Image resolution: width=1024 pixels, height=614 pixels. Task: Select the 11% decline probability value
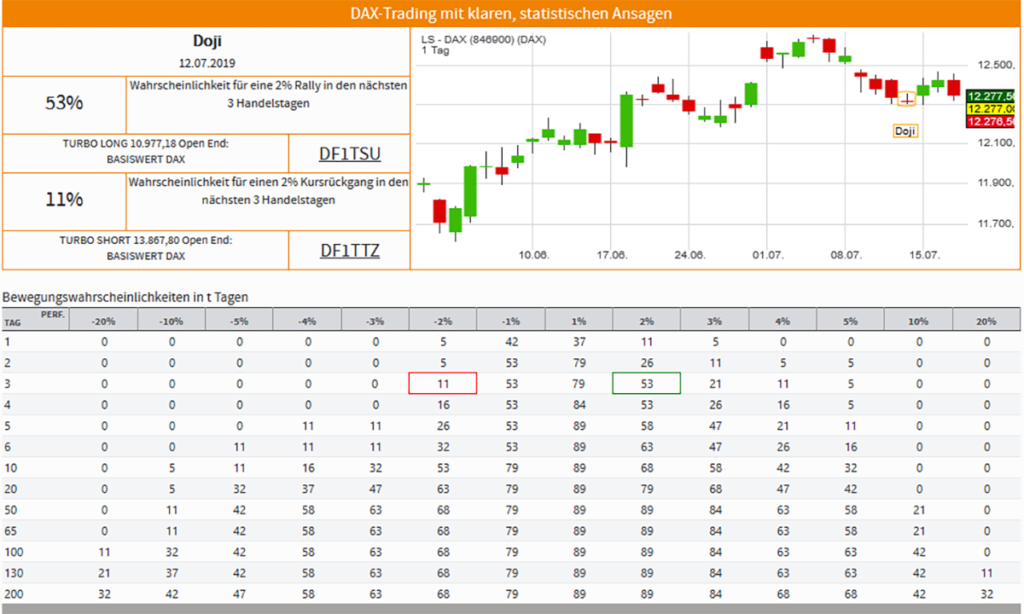64,199
